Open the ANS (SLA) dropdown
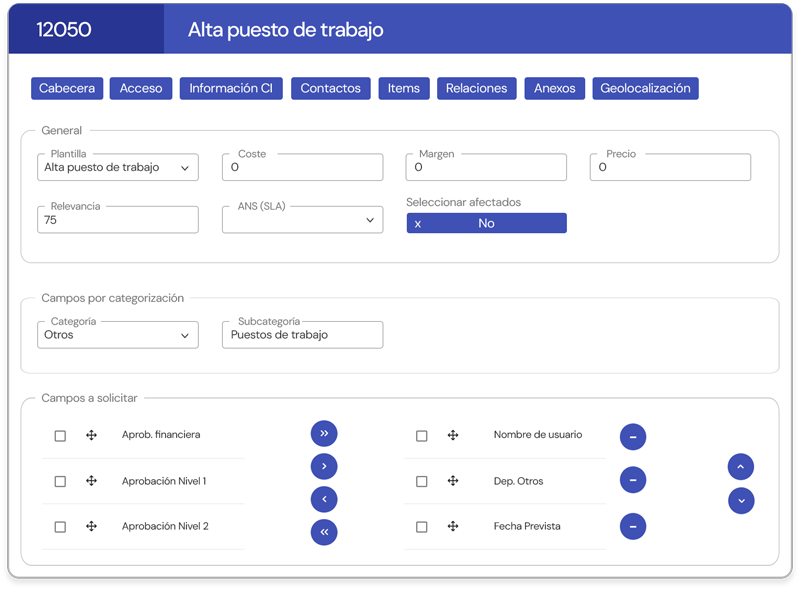Image resolution: width=800 pixels, height=590 pixels. click(303, 220)
